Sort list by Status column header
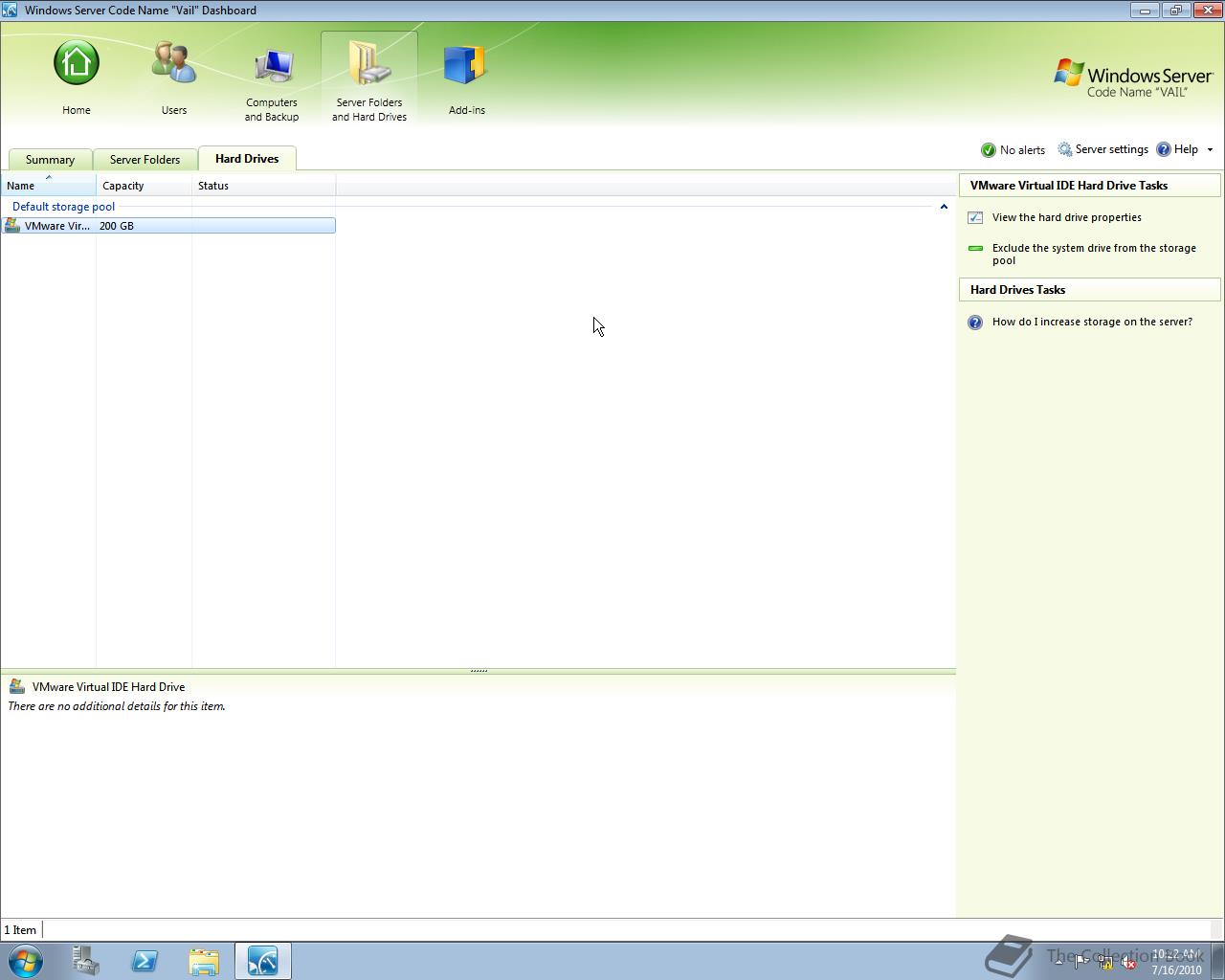Image resolution: width=1225 pixels, height=980 pixels. (264, 186)
